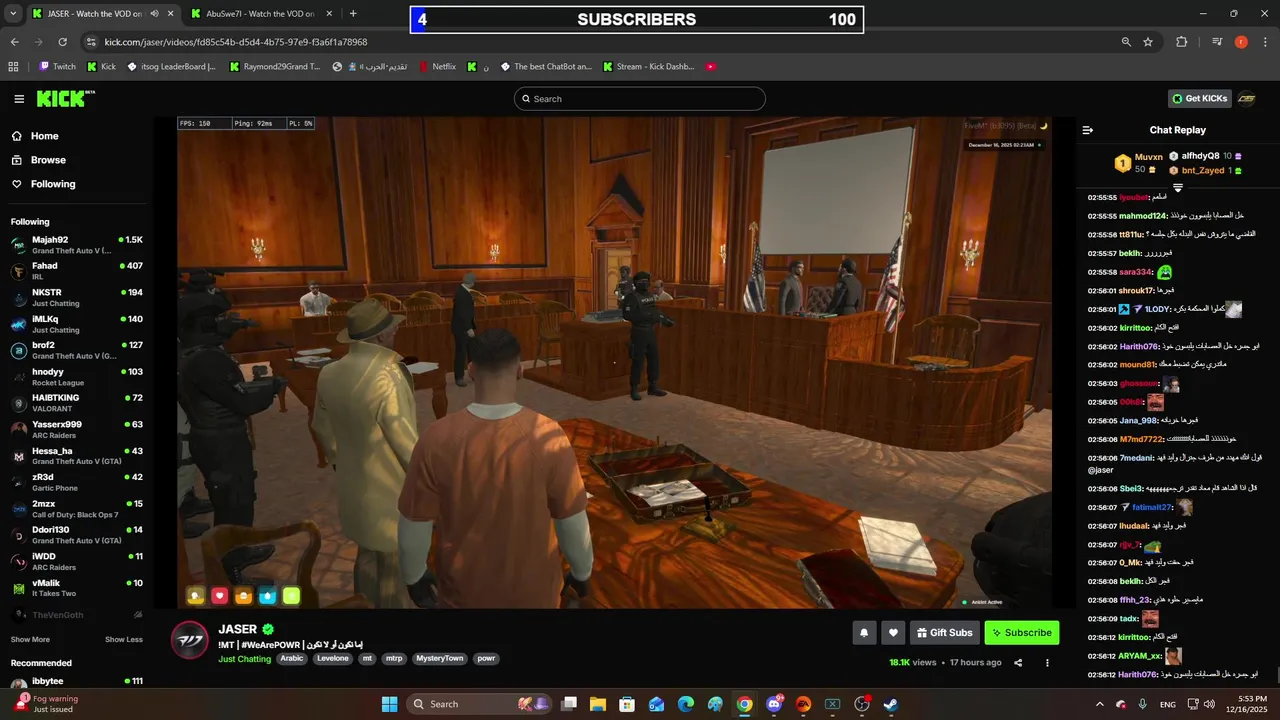Image resolution: width=1280 pixels, height=720 pixels.
Task: Open the profile avatar in Kick's top-right
Action: point(1246,99)
